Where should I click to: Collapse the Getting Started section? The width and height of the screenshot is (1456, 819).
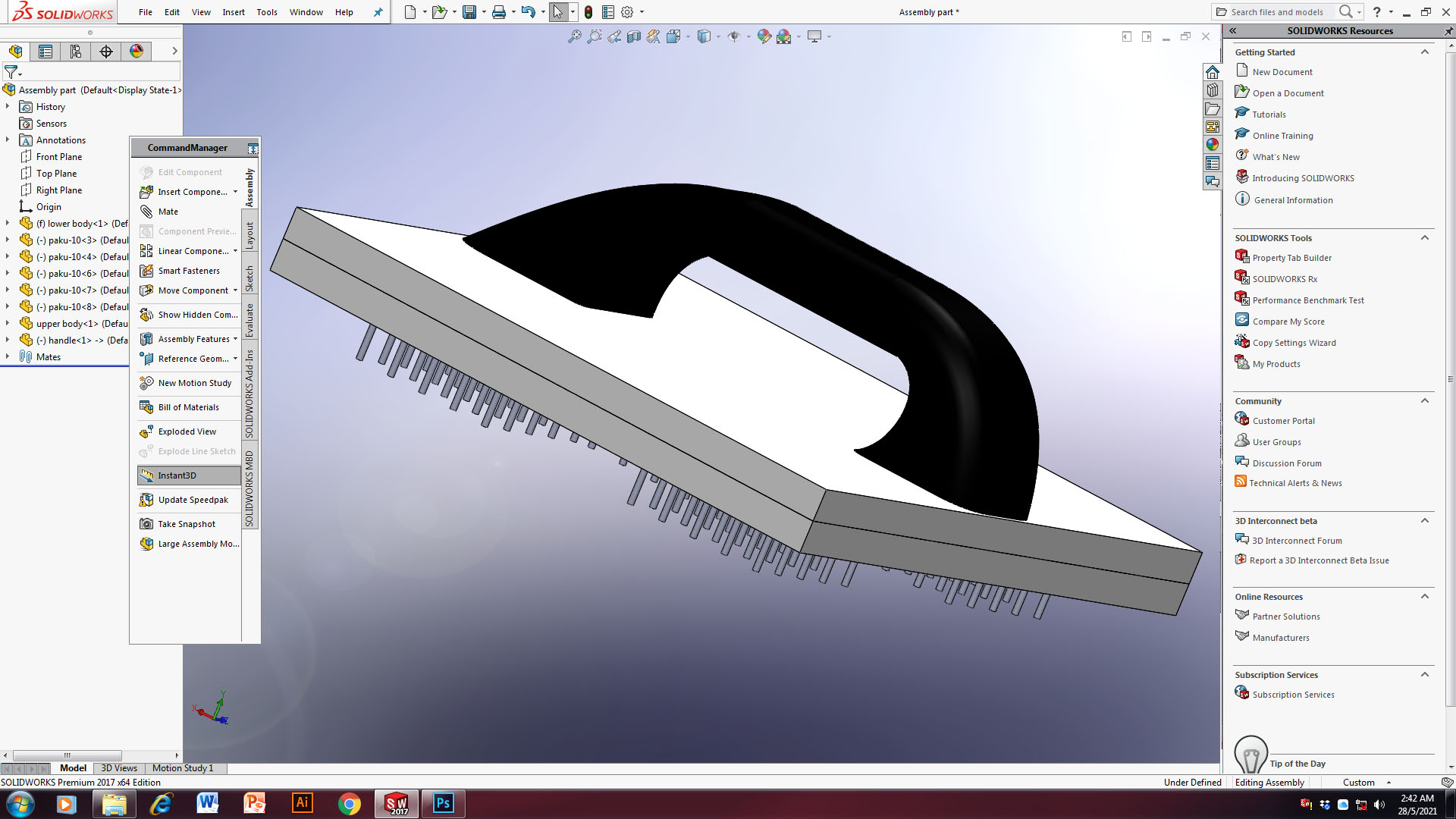[x=1425, y=52]
